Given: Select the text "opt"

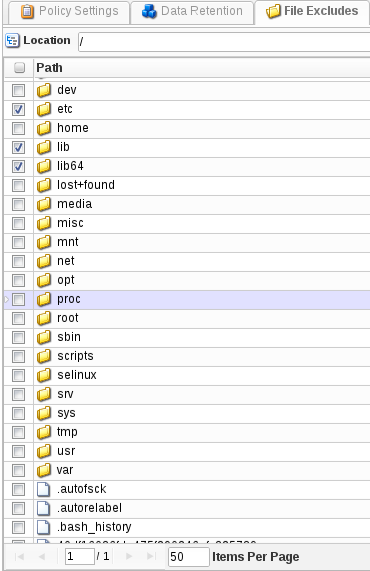Looking at the screenshot, I should coord(66,280).
